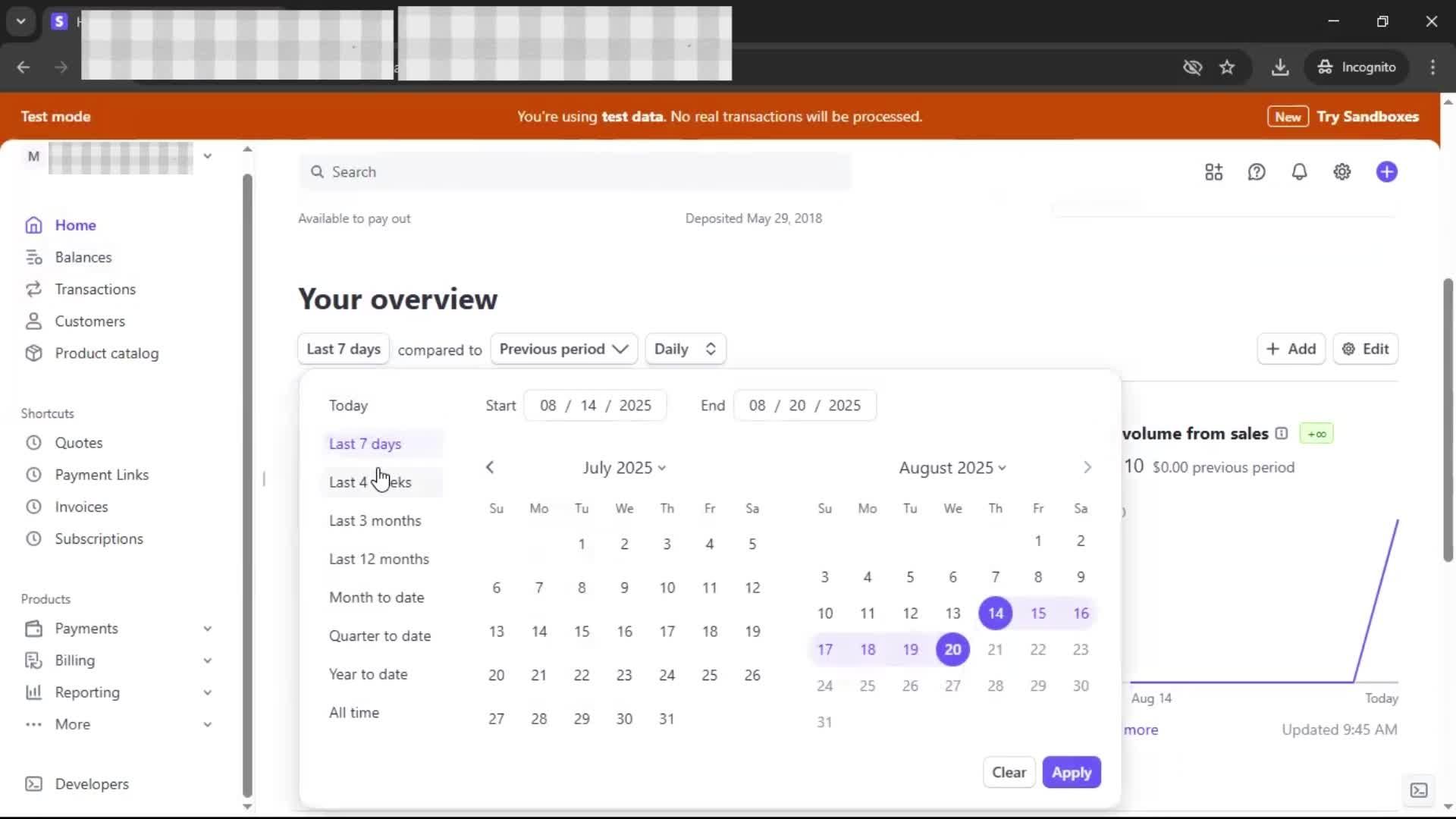Select August 21 in the calendar
The width and height of the screenshot is (1456, 819).
(x=995, y=650)
